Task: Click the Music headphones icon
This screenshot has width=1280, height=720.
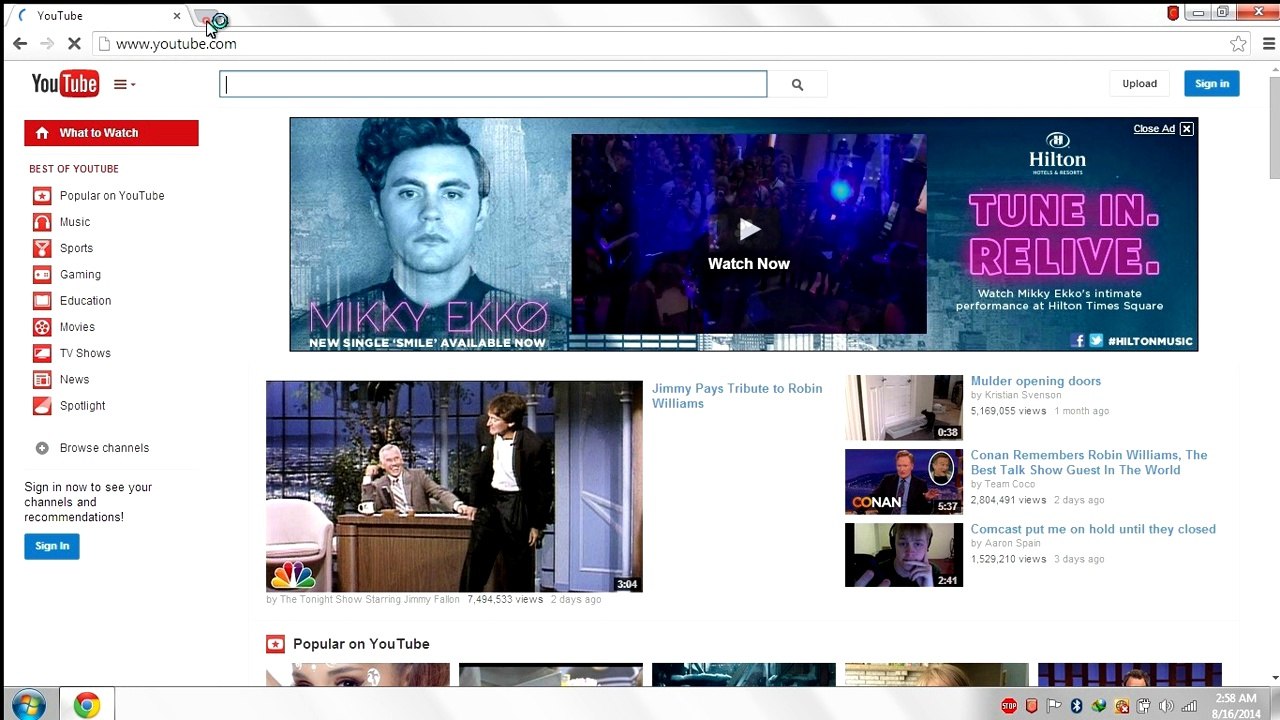Action: 42,222
